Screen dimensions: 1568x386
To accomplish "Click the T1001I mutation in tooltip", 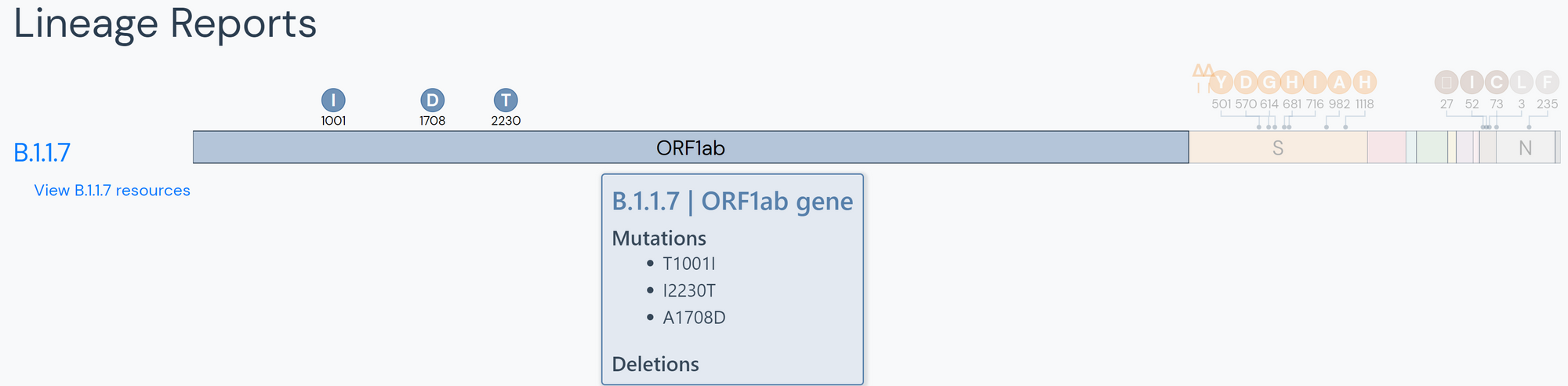I will pyautogui.click(x=689, y=264).
